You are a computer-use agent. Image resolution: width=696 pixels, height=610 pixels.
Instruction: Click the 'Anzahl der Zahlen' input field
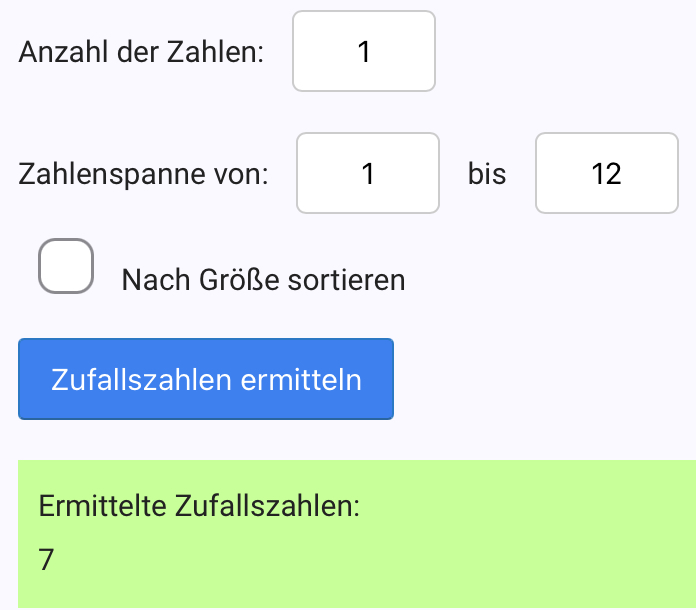(x=364, y=52)
